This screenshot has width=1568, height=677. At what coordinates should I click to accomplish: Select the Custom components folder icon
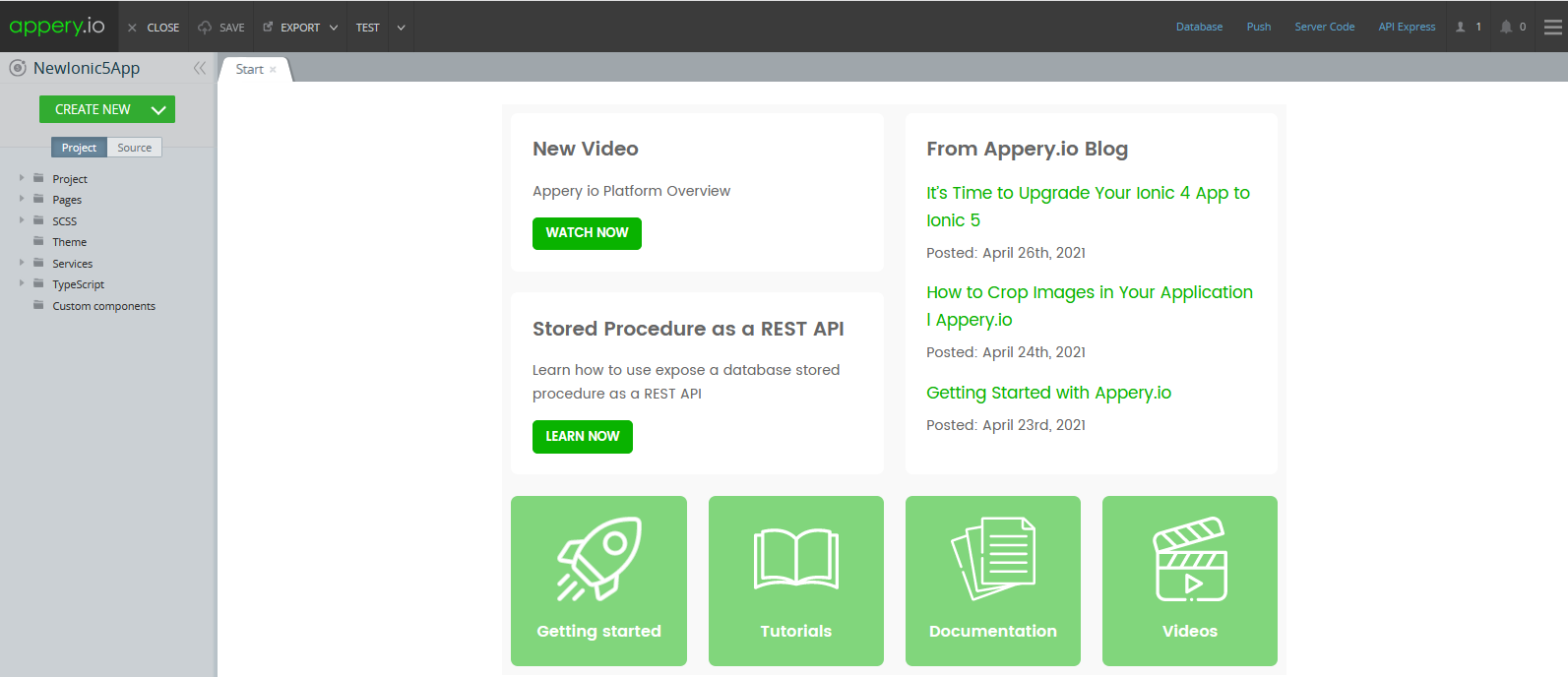38,305
